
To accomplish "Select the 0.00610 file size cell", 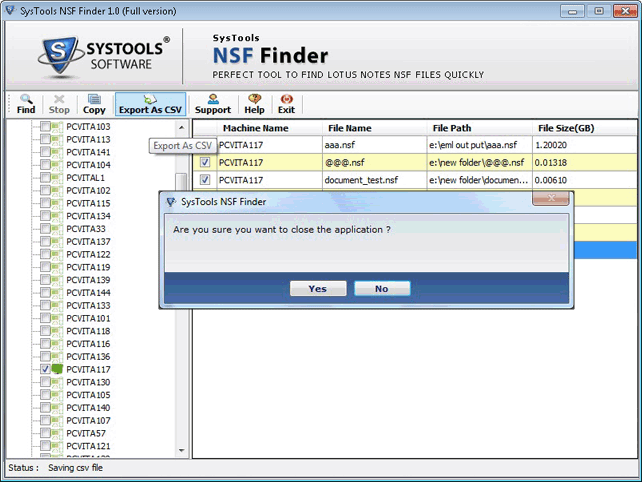I will 584,180.
